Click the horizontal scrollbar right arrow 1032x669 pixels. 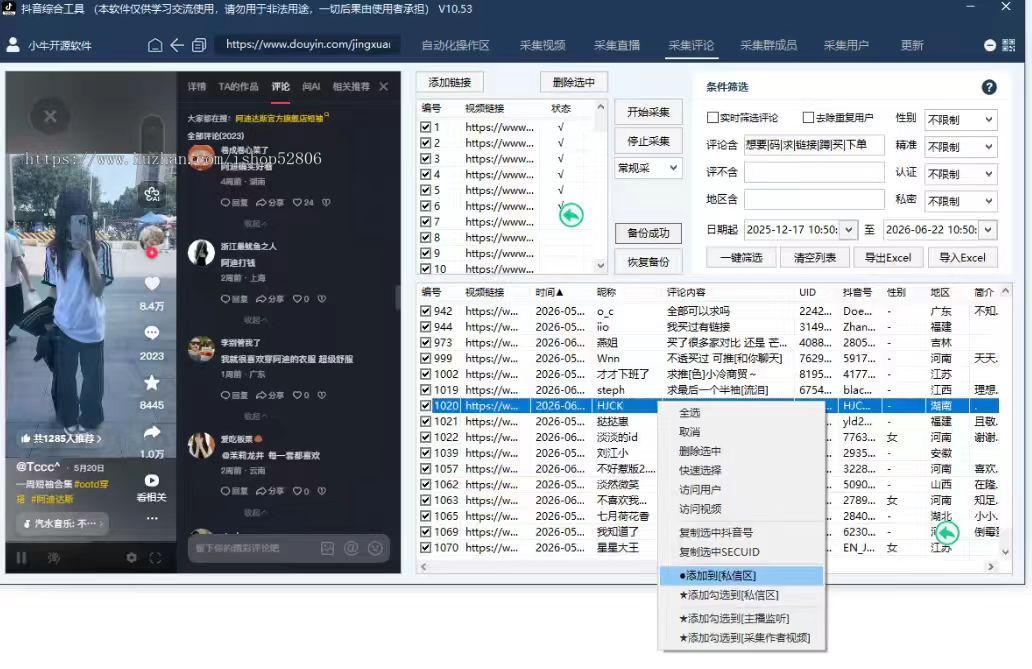(x=991, y=567)
